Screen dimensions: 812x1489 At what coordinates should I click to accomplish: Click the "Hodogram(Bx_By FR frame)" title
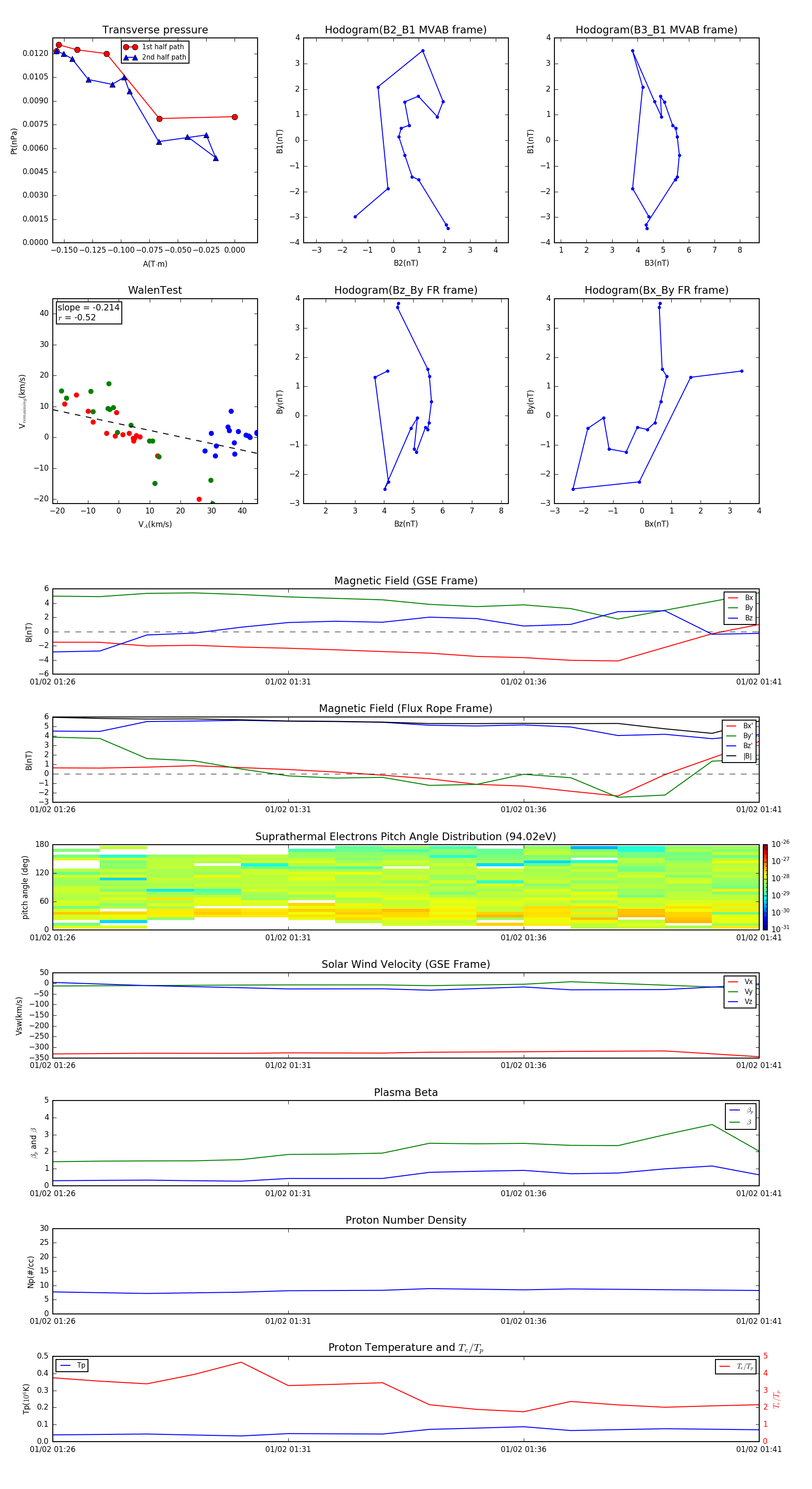pyautogui.click(x=656, y=290)
